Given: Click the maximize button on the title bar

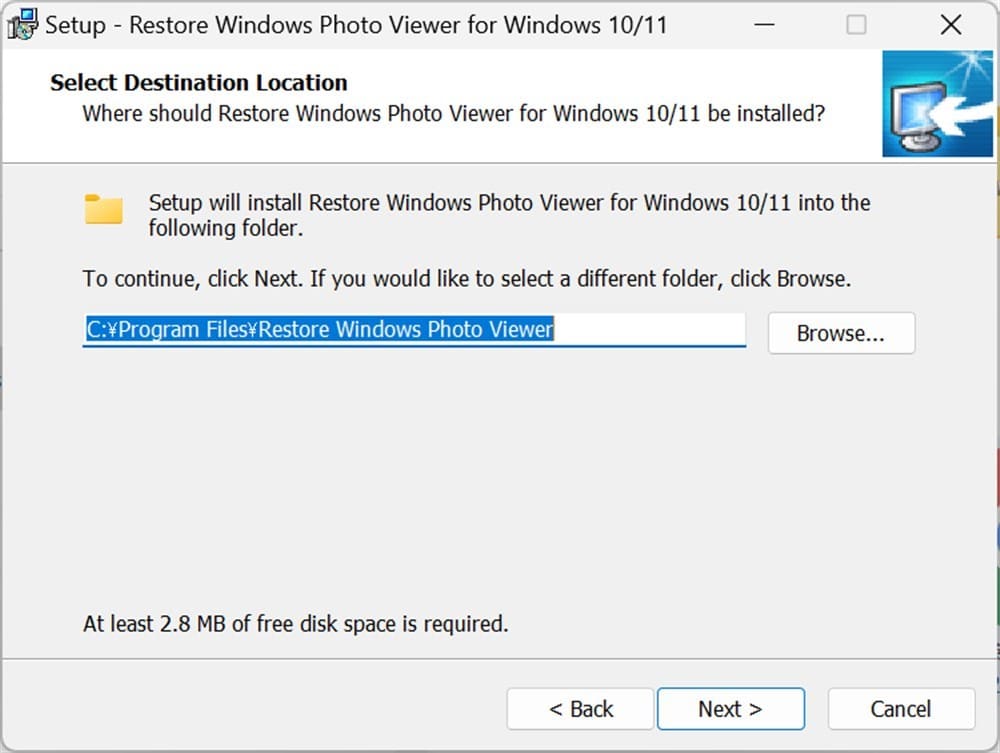Looking at the screenshot, I should 857,23.
